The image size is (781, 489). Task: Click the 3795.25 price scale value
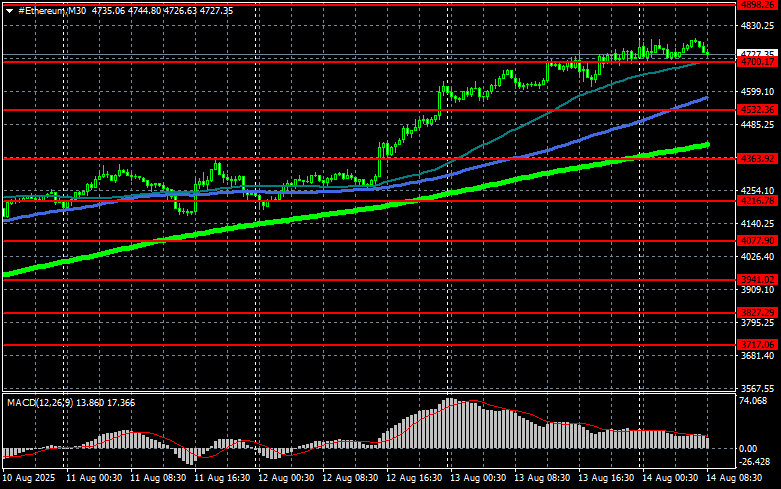click(x=757, y=323)
